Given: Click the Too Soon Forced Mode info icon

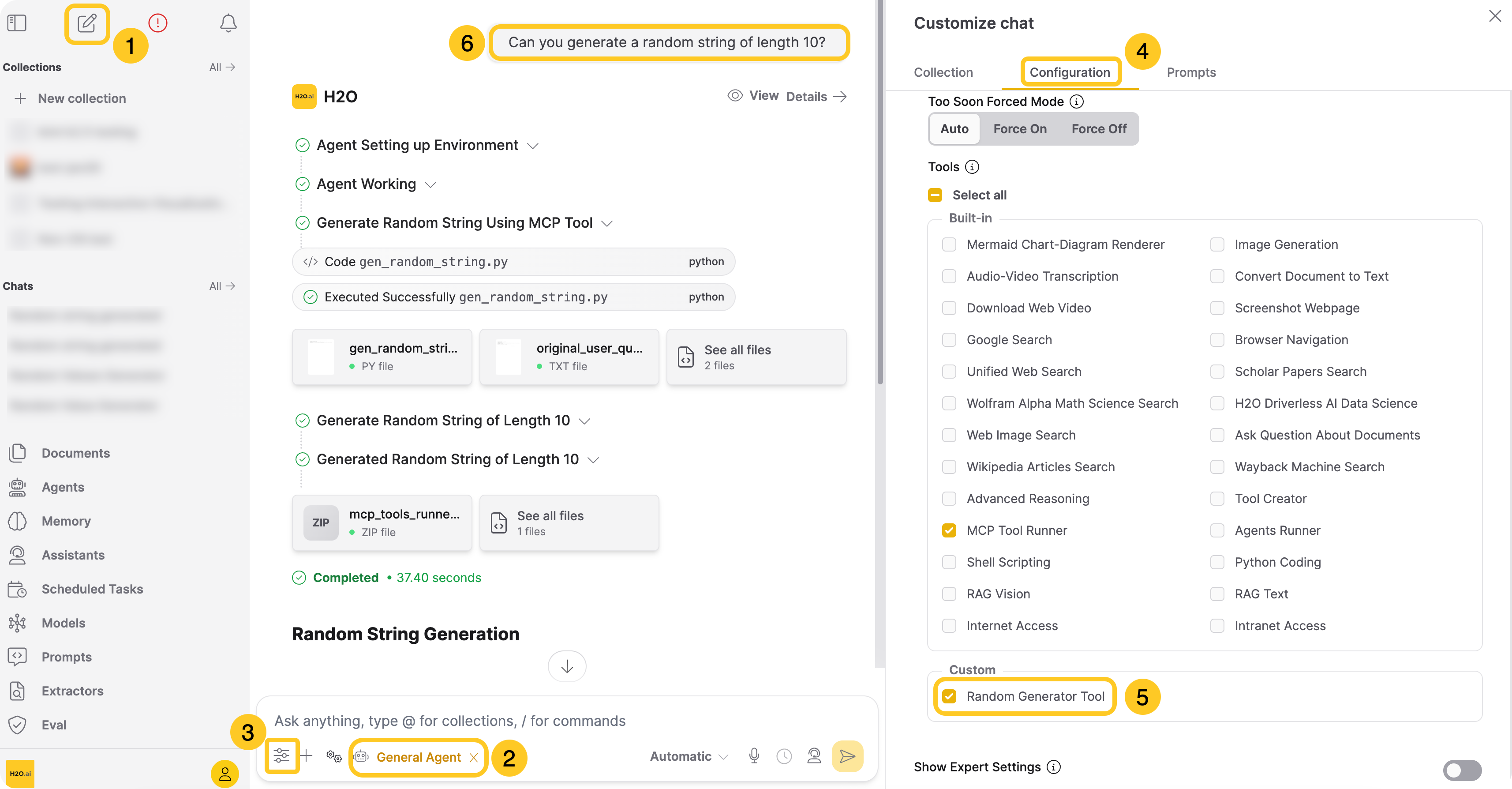Looking at the screenshot, I should tap(1077, 101).
